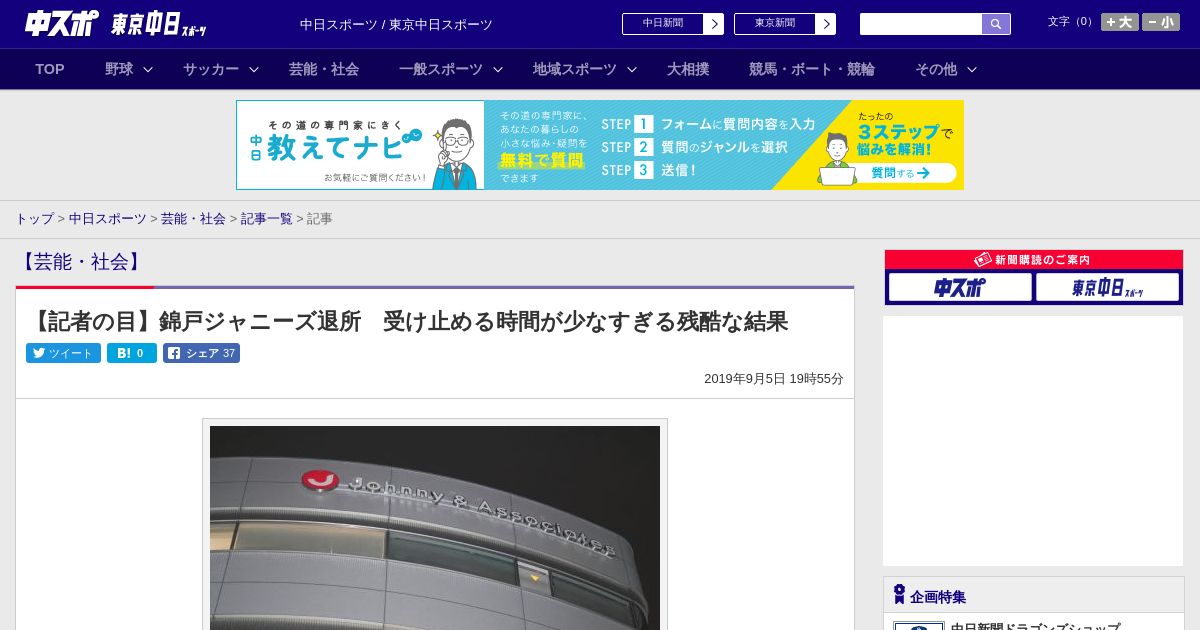Focus the site search input field
Image resolution: width=1200 pixels, height=630 pixels.
921,24
